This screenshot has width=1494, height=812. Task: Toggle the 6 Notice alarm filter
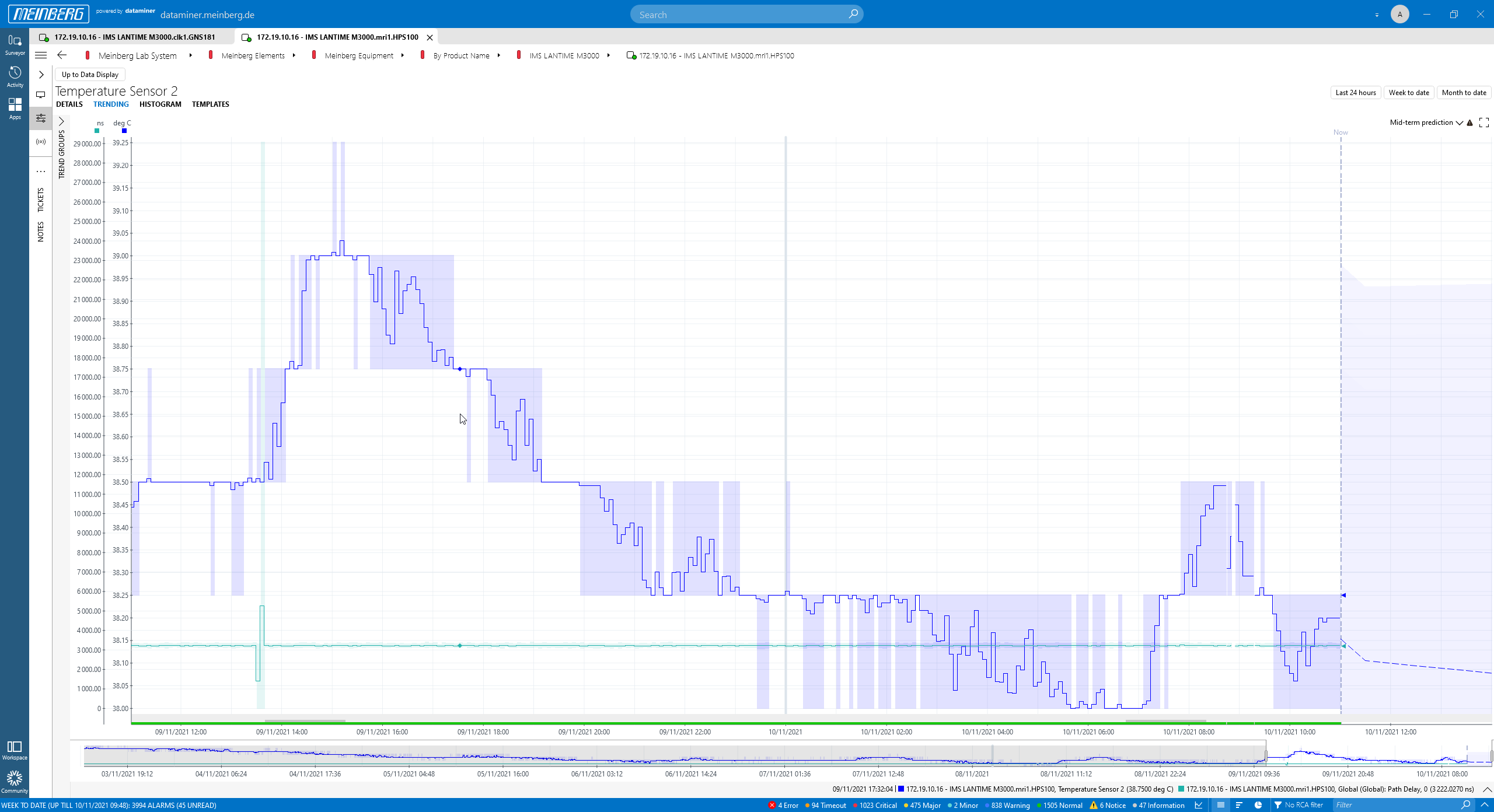(x=1108, y=806)
